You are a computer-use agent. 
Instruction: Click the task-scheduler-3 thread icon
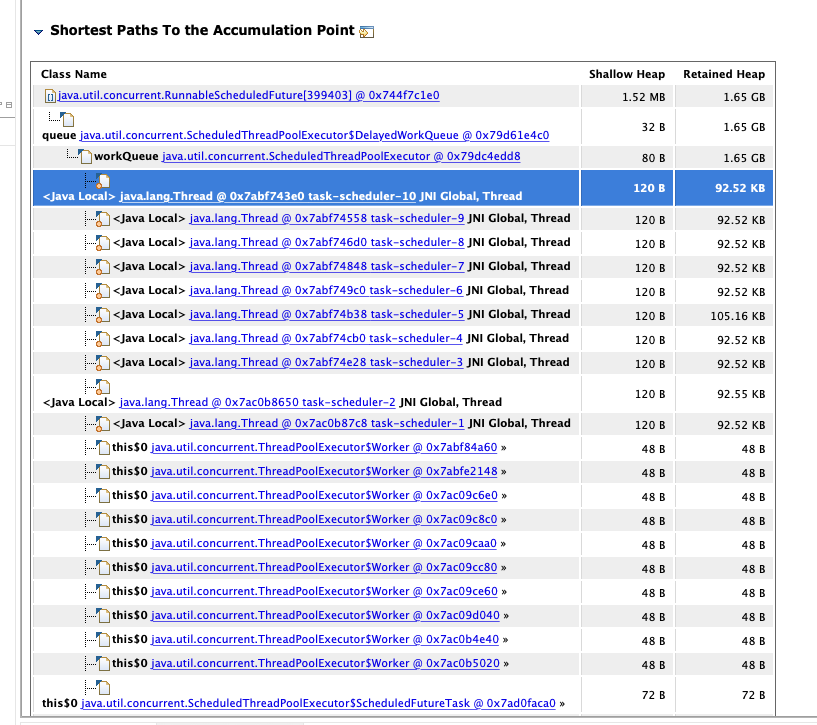point(102,363)
